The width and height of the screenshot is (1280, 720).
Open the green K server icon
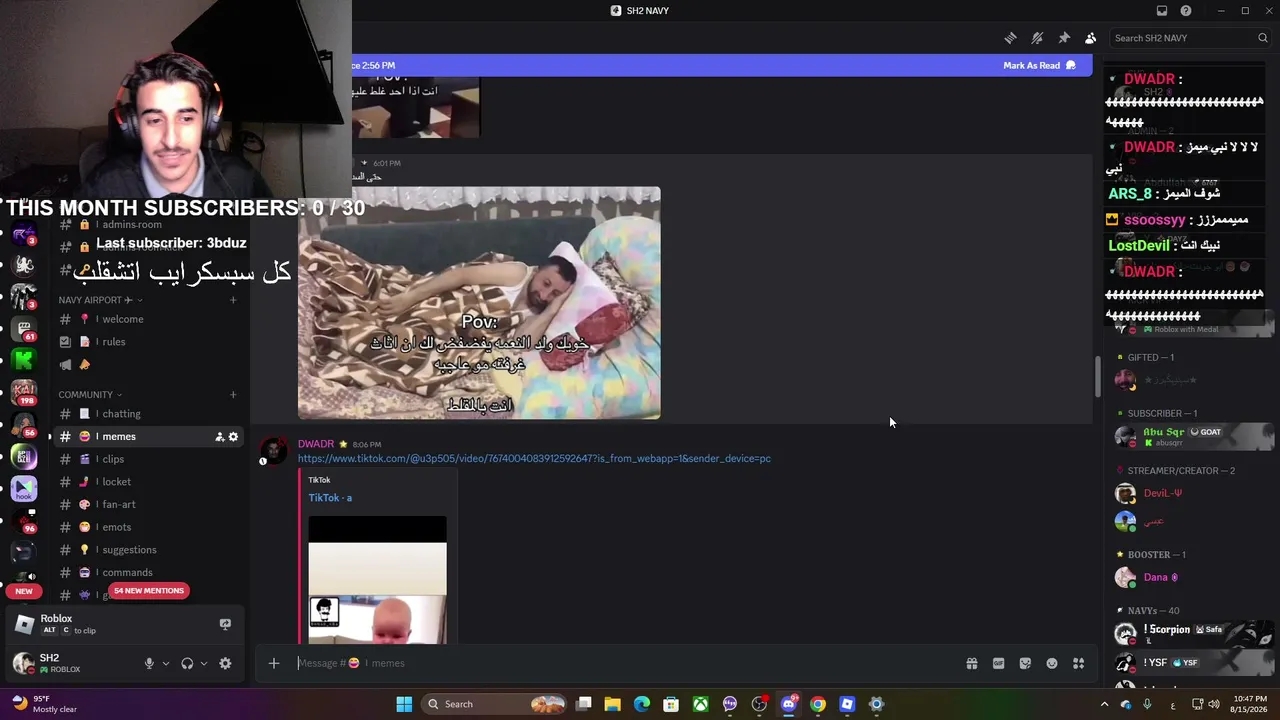click(24, 360)
